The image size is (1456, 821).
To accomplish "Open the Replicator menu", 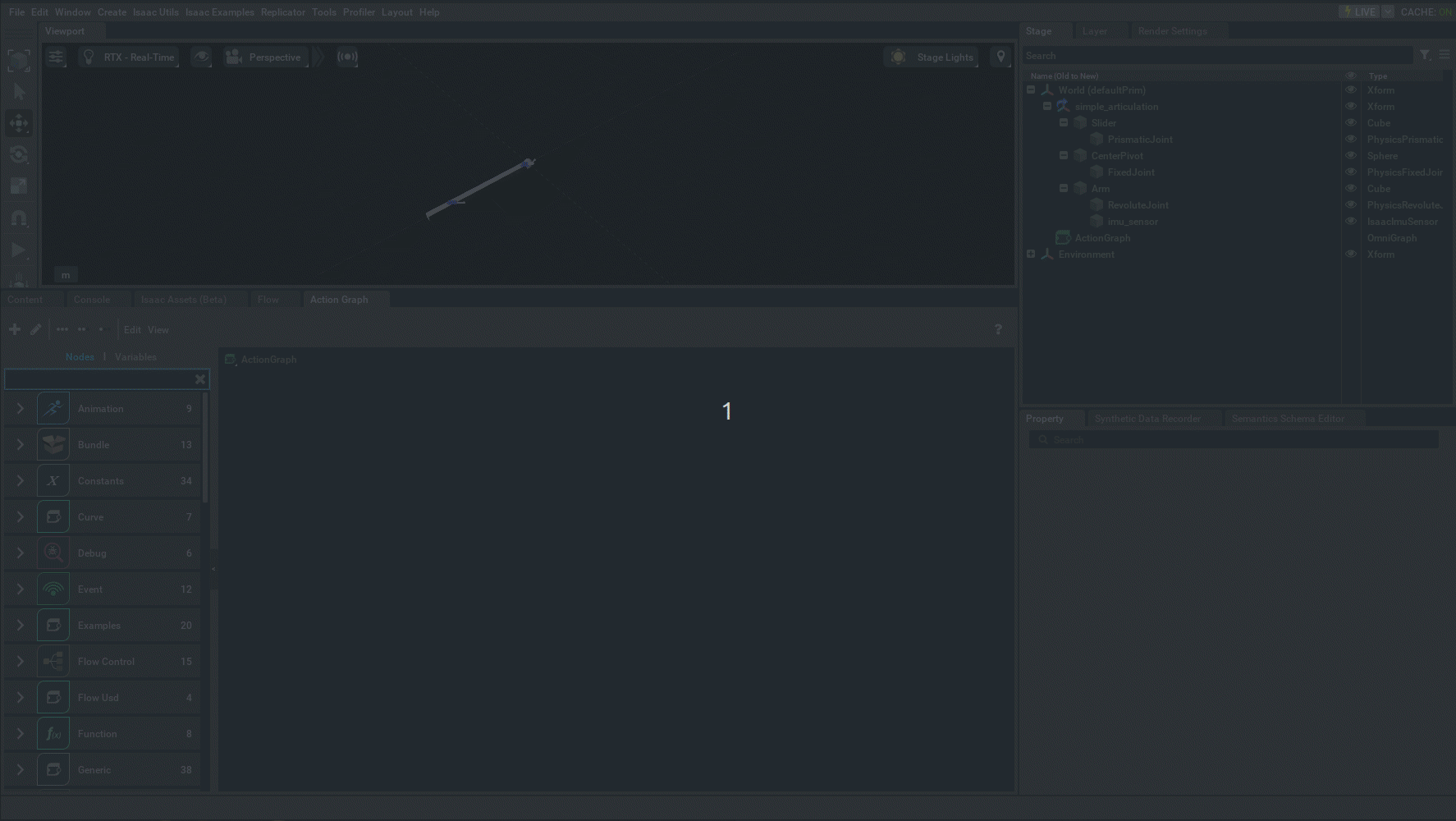I will tap(283, 12).
